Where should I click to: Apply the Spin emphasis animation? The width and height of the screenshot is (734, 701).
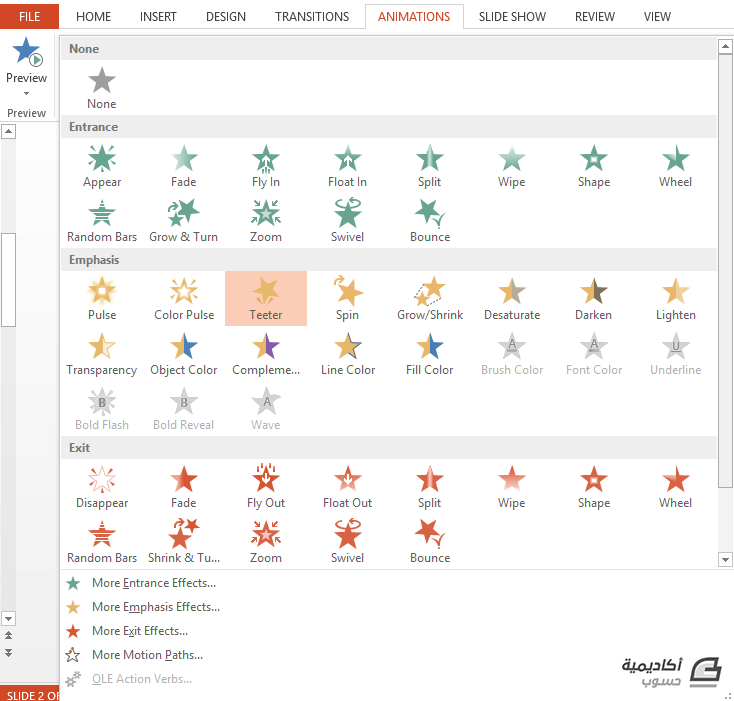pos(347,299)
